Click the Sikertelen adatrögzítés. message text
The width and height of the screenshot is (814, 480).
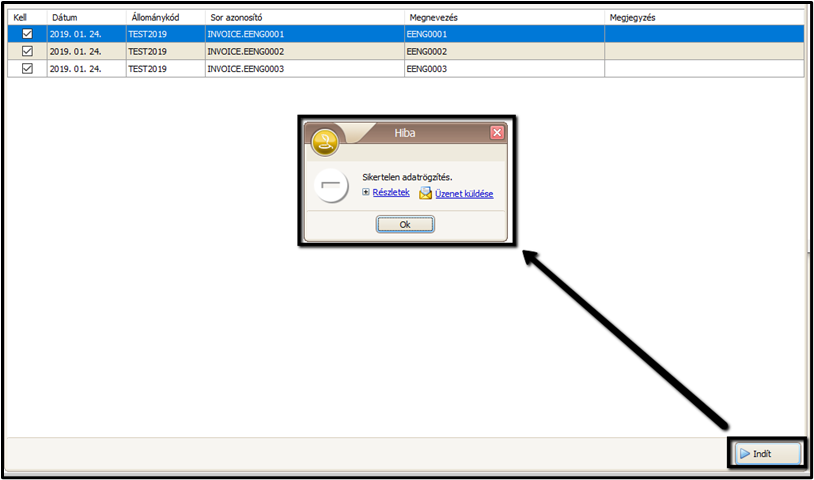pos(407,177)
